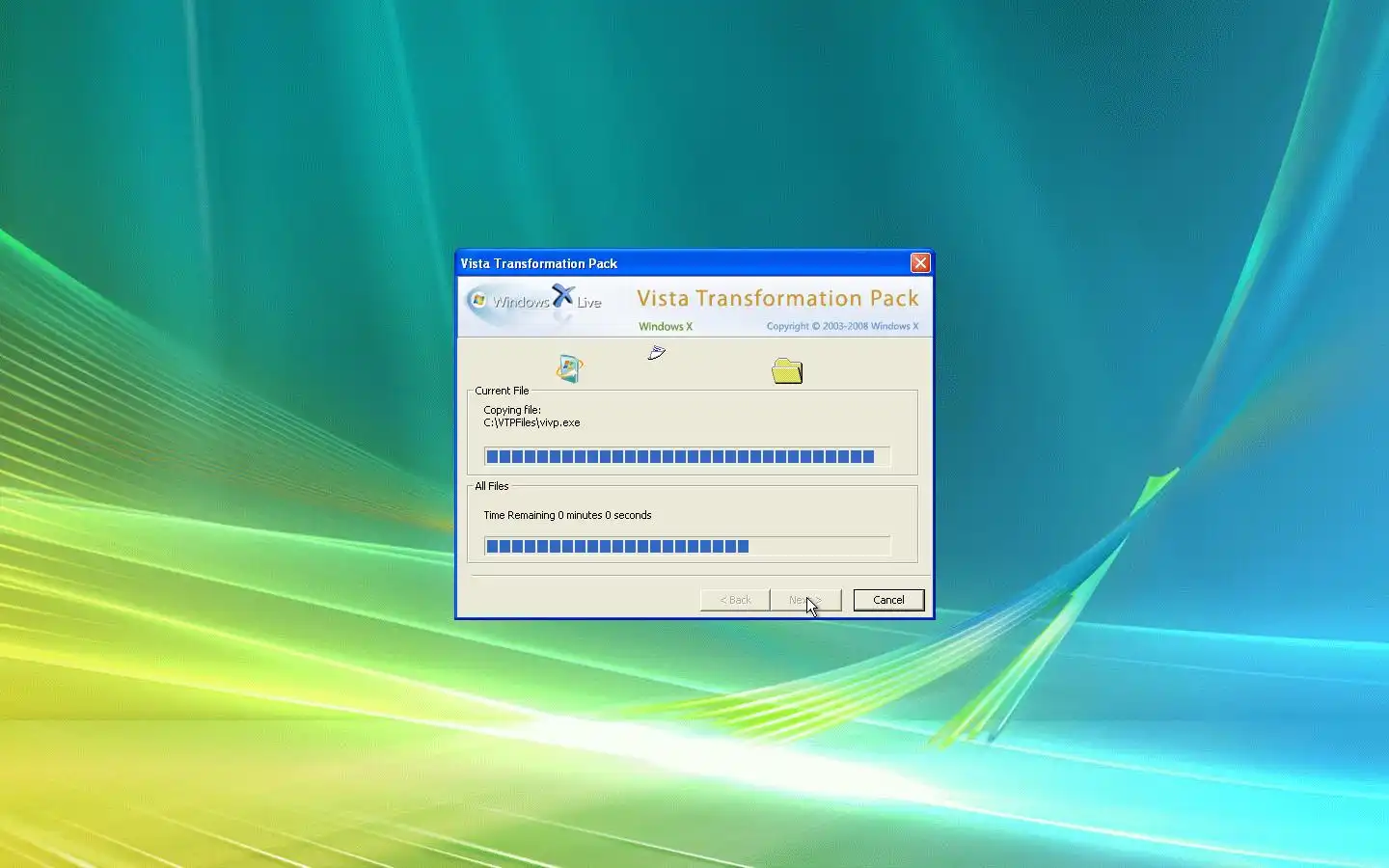
Task: Click the All Files progress bar
Action: coord(687,546)
